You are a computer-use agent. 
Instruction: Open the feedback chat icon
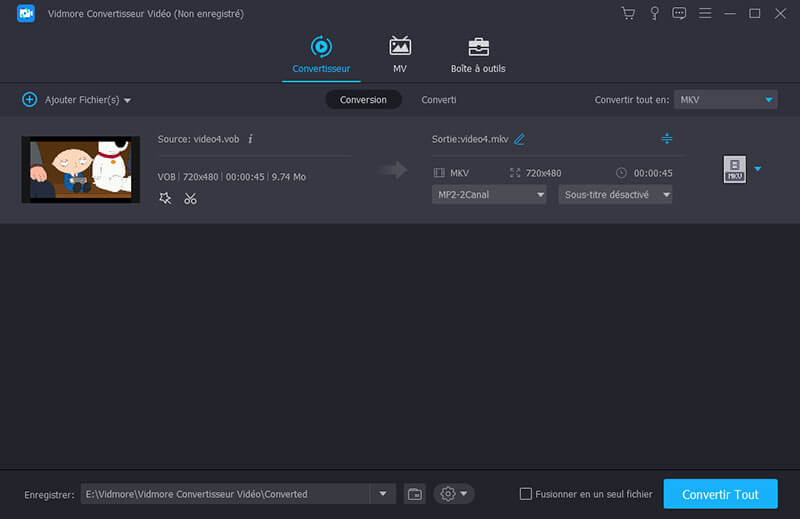tap(680, 13)
